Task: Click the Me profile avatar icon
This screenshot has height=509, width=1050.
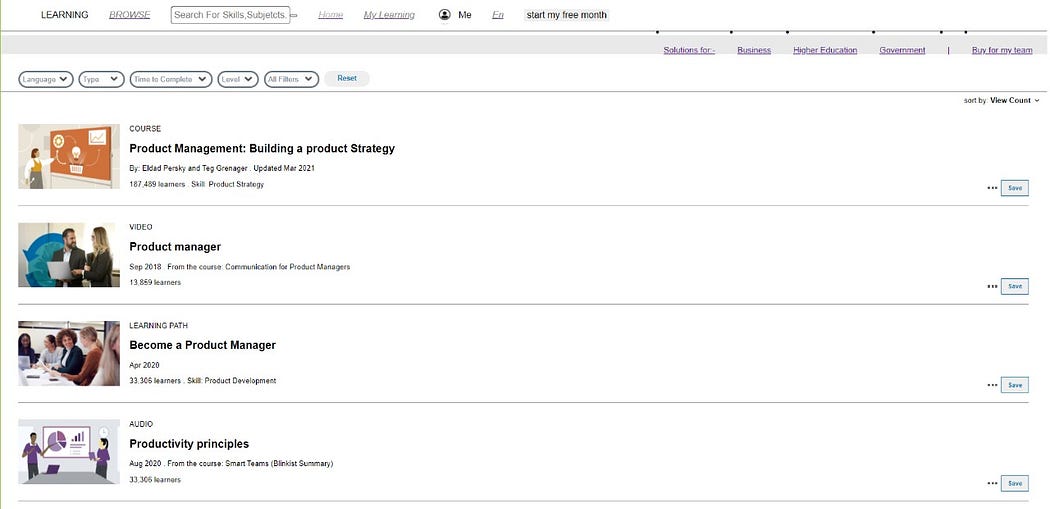Action: (445, 15)
